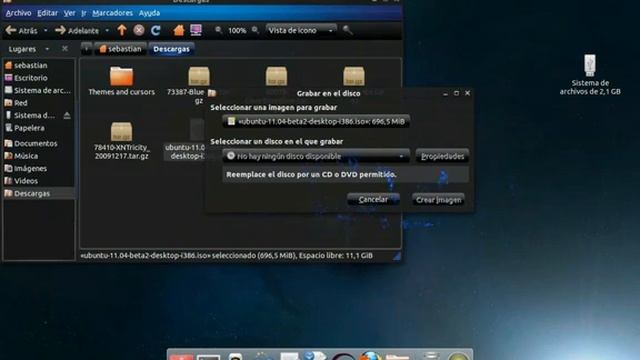Stop loading with the red stop icon
The image size is (640, 360).
(139, 30)
